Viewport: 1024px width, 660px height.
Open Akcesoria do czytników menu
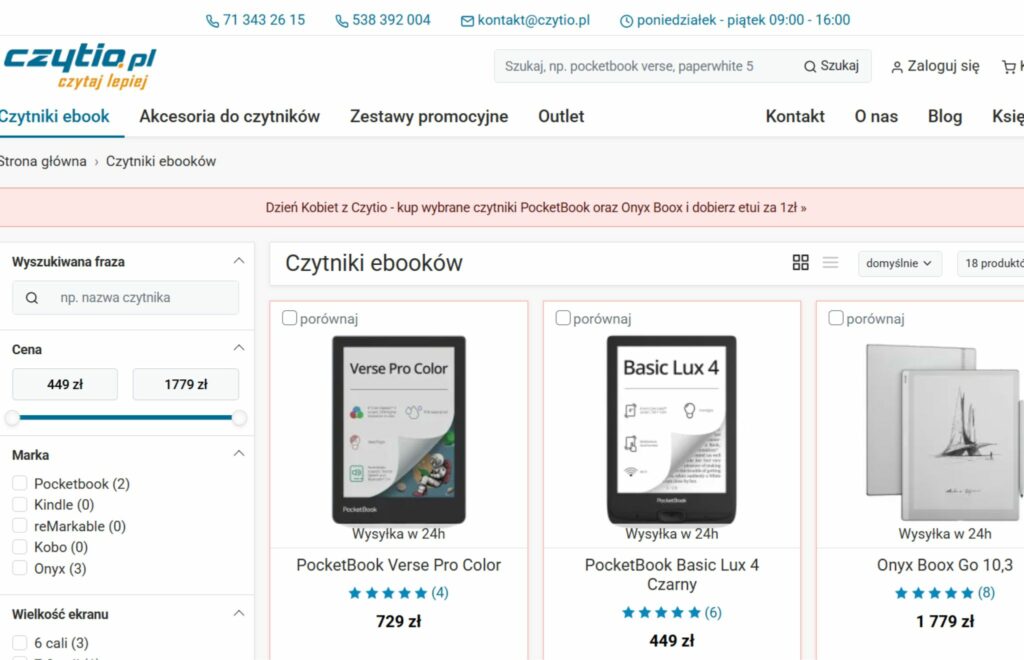pos(229,116)
